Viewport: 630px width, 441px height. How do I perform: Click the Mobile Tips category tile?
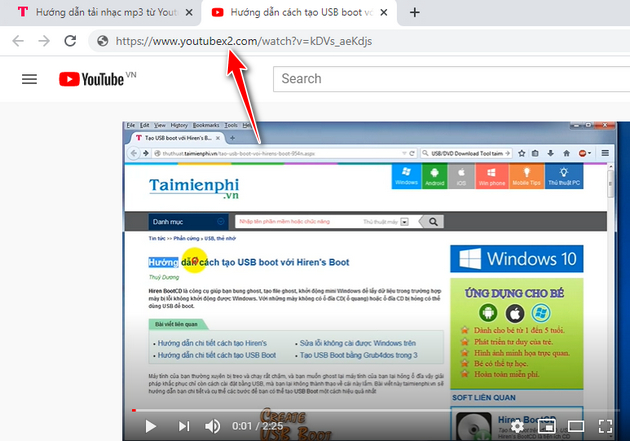pos(526,176)
